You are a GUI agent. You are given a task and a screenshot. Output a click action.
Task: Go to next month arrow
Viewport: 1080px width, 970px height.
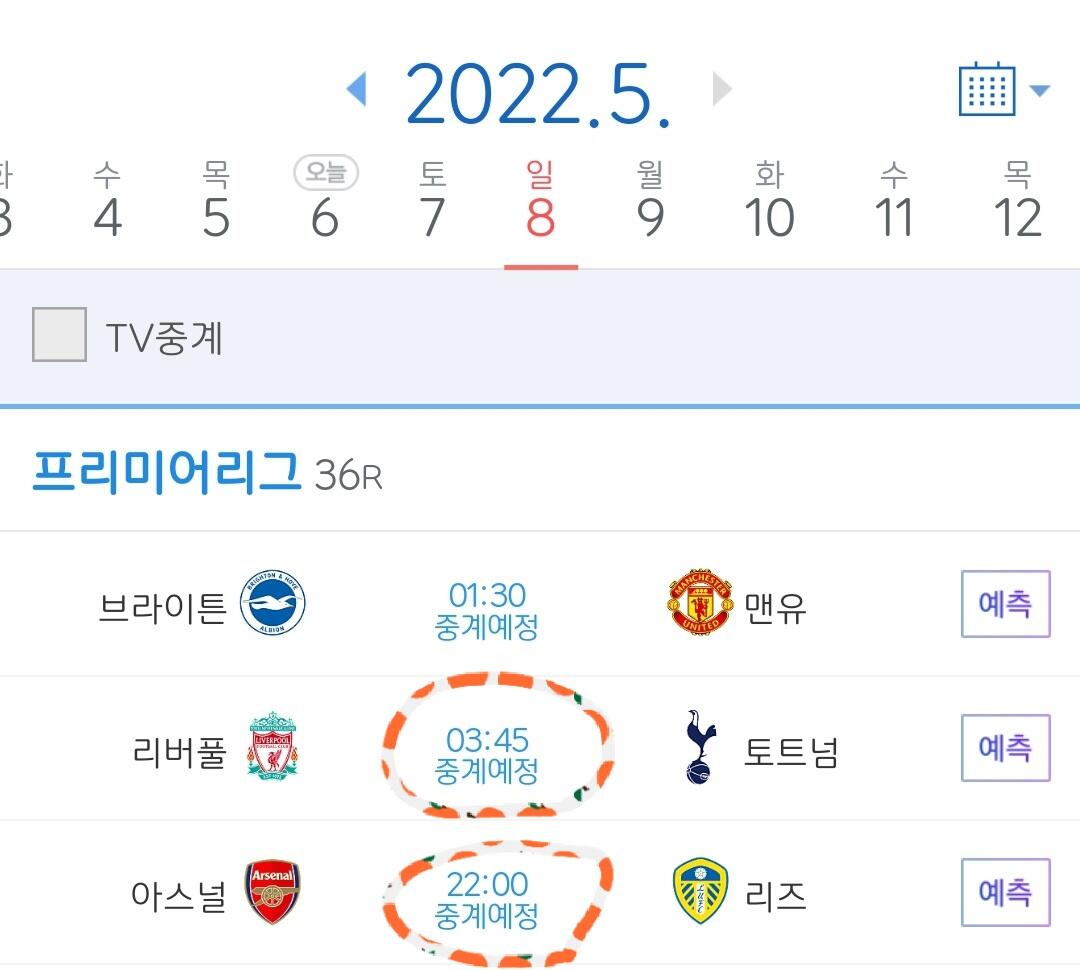pos(722,90)
